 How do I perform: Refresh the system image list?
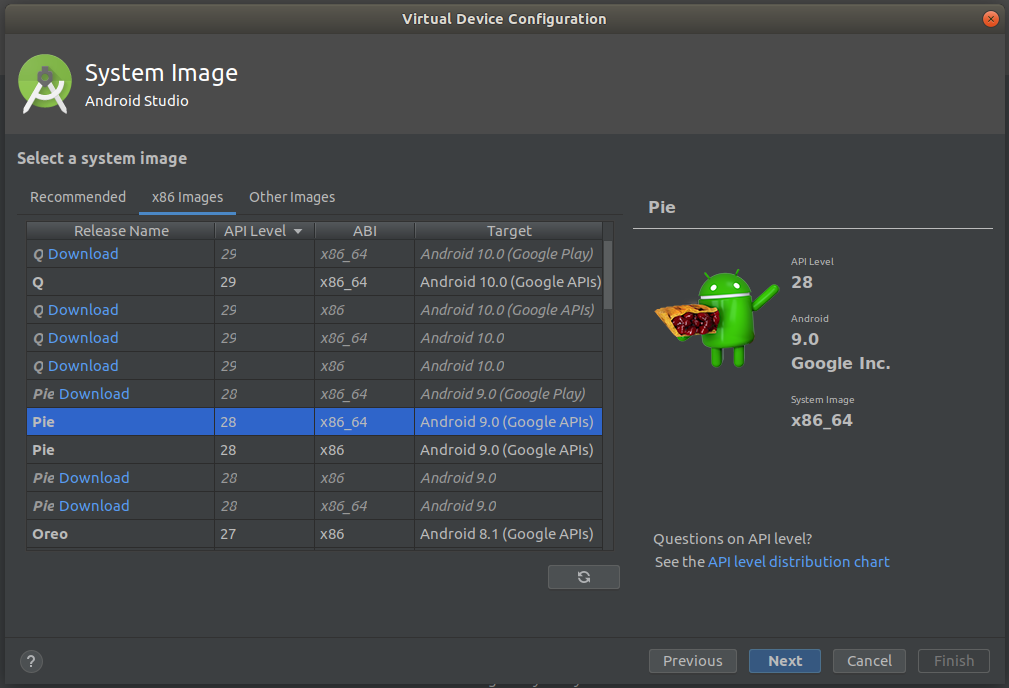[583, 576]
